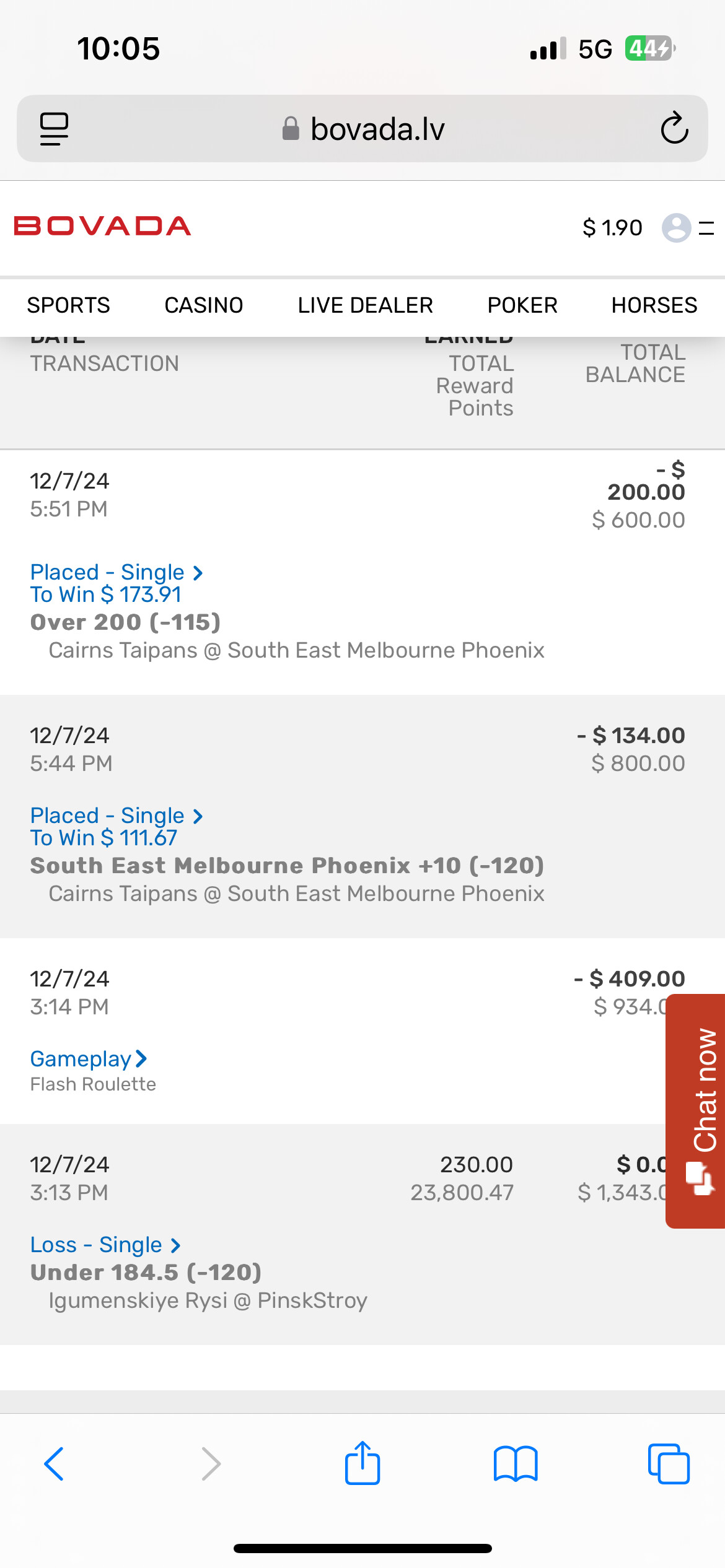725x1568 pixels.
Task: Expand the Over 200 Placed - Single bet
Action: [116, 572]
